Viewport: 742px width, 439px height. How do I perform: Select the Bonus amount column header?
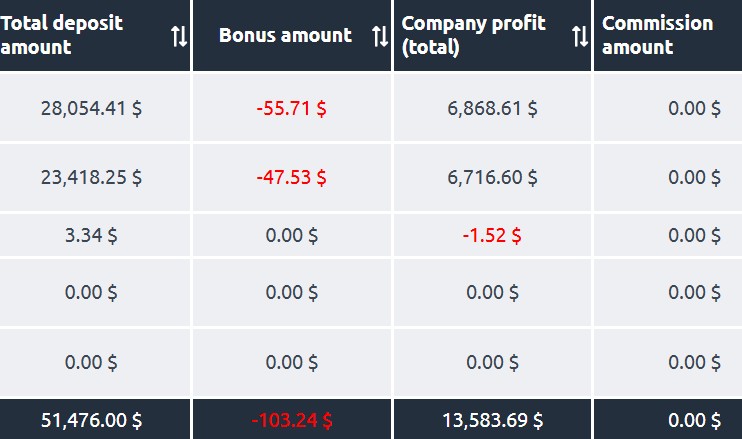coord(285,35)
